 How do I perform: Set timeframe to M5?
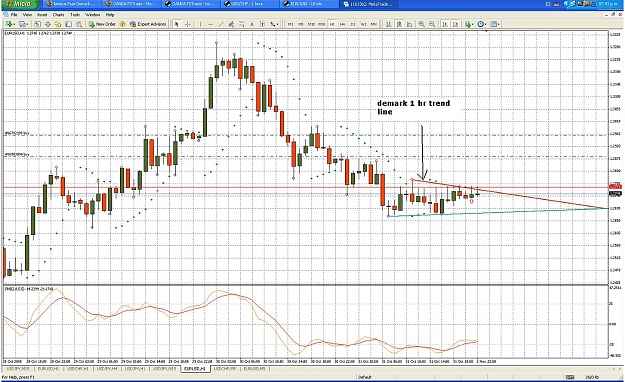[x=301, y=24]
